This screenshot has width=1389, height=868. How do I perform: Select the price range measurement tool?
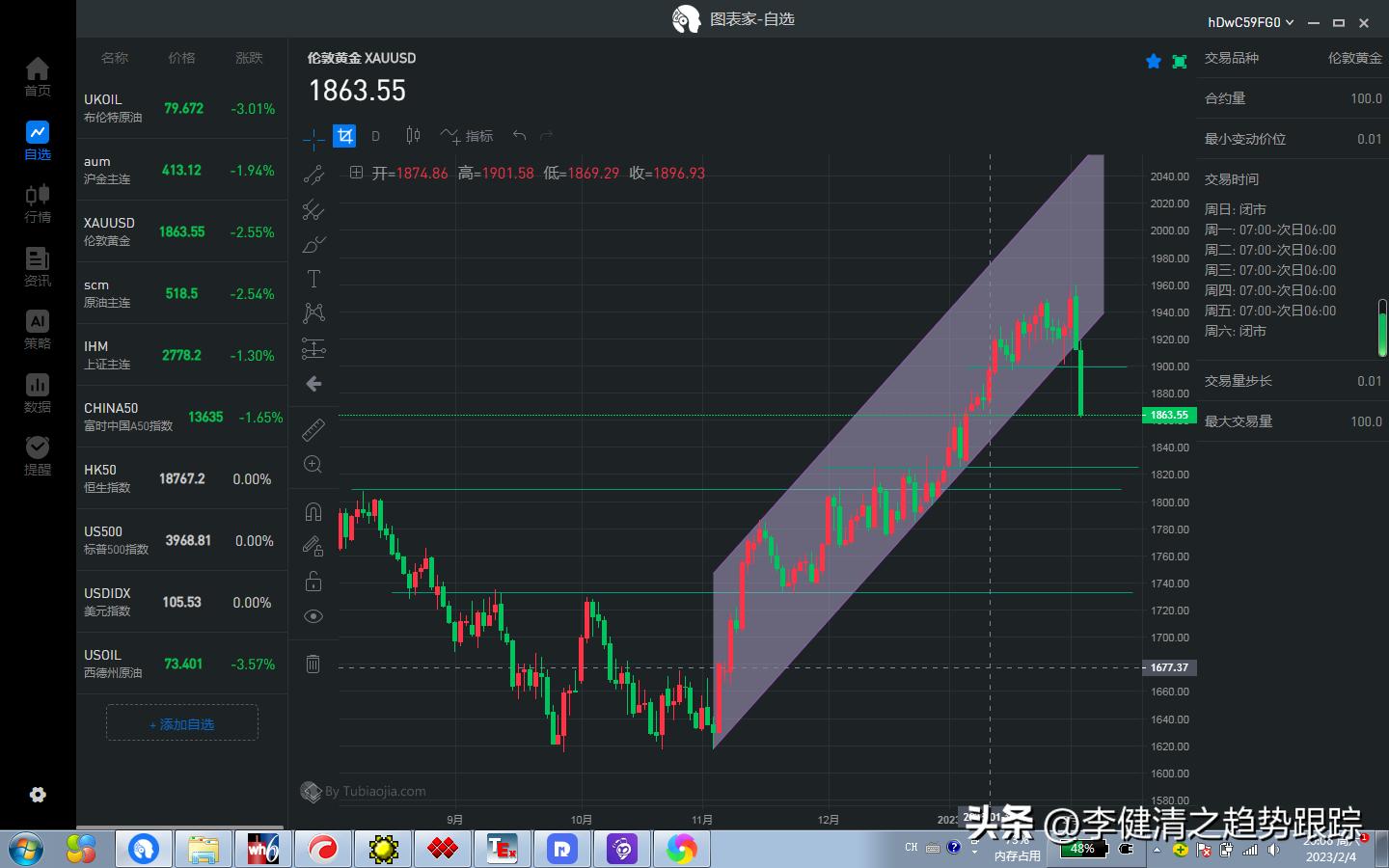[313, 348]
